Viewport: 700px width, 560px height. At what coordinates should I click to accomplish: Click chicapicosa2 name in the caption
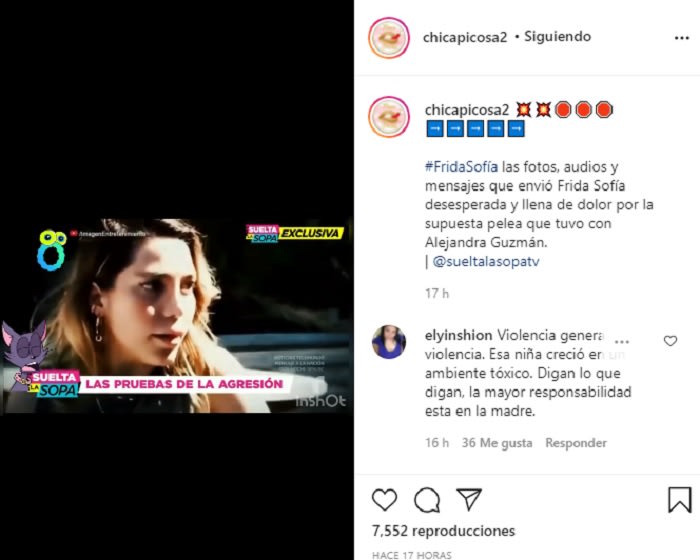pyautogui.click(x=467, y=110)
